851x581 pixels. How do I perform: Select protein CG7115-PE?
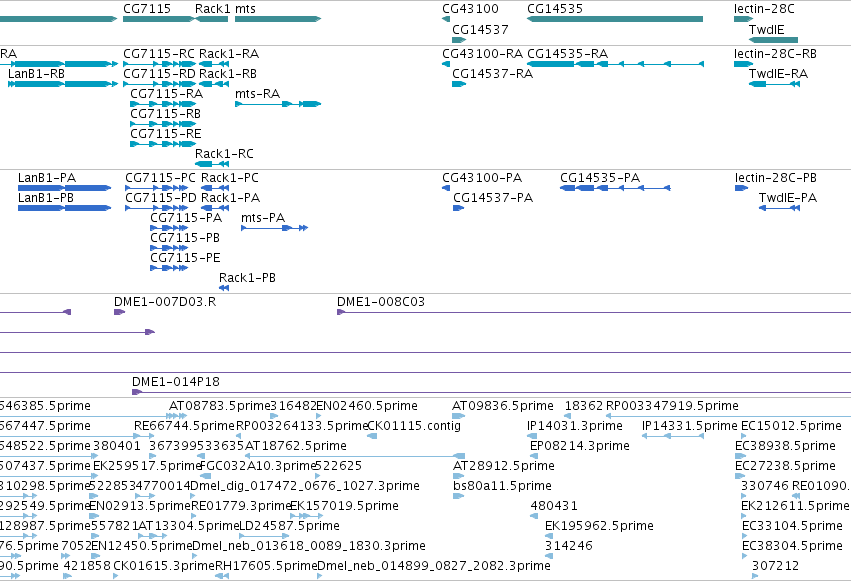(x=185, y=258)
